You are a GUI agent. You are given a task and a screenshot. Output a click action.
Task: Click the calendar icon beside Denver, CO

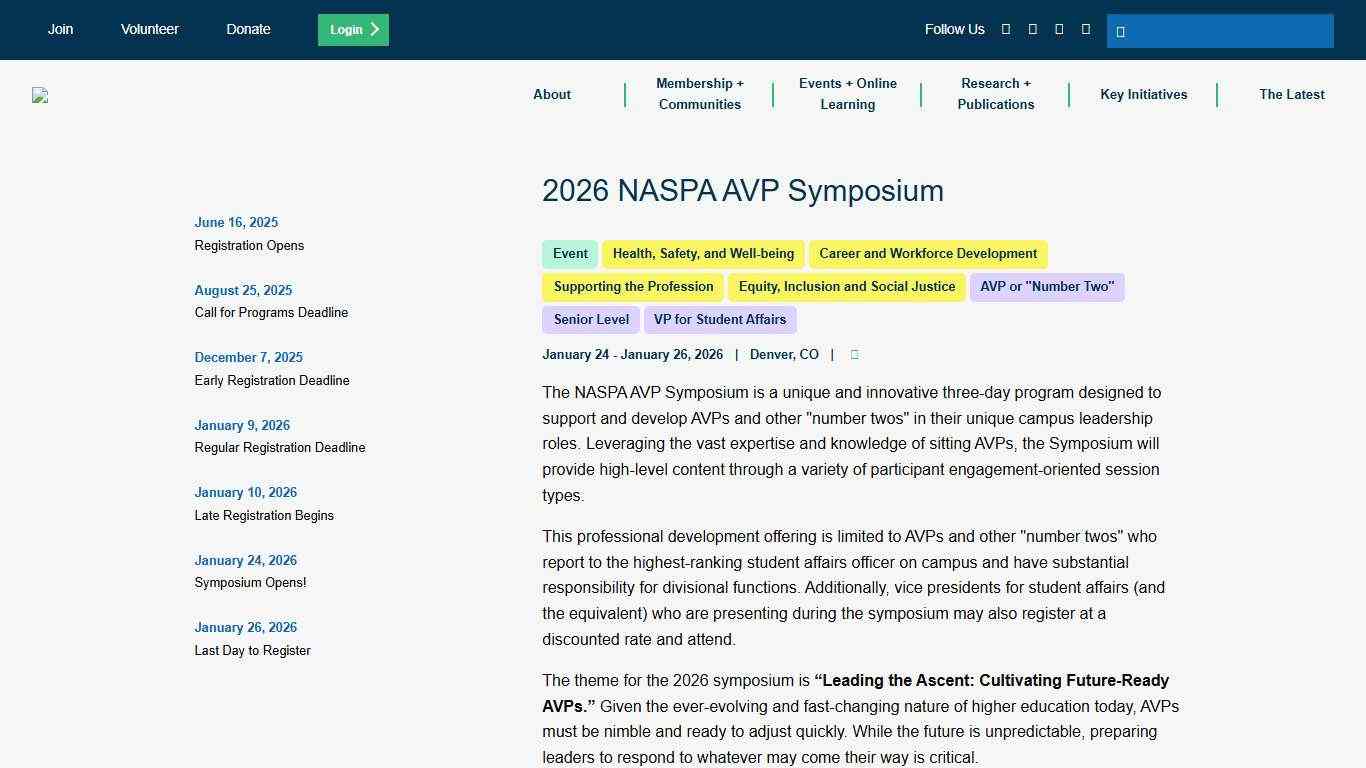click(853, 354)
